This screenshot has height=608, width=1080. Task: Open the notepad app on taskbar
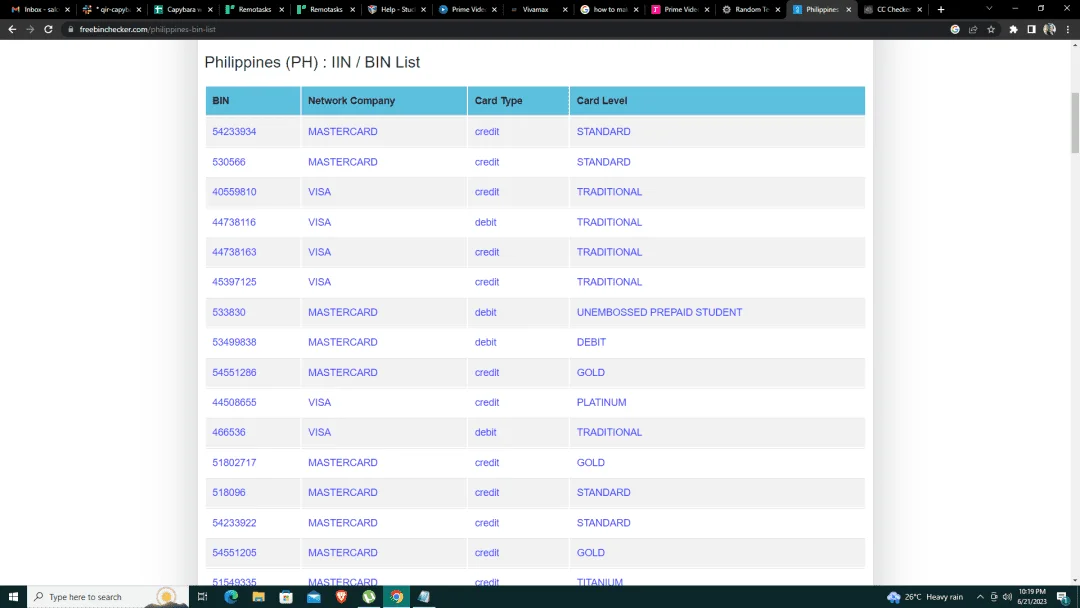point(424,597)
